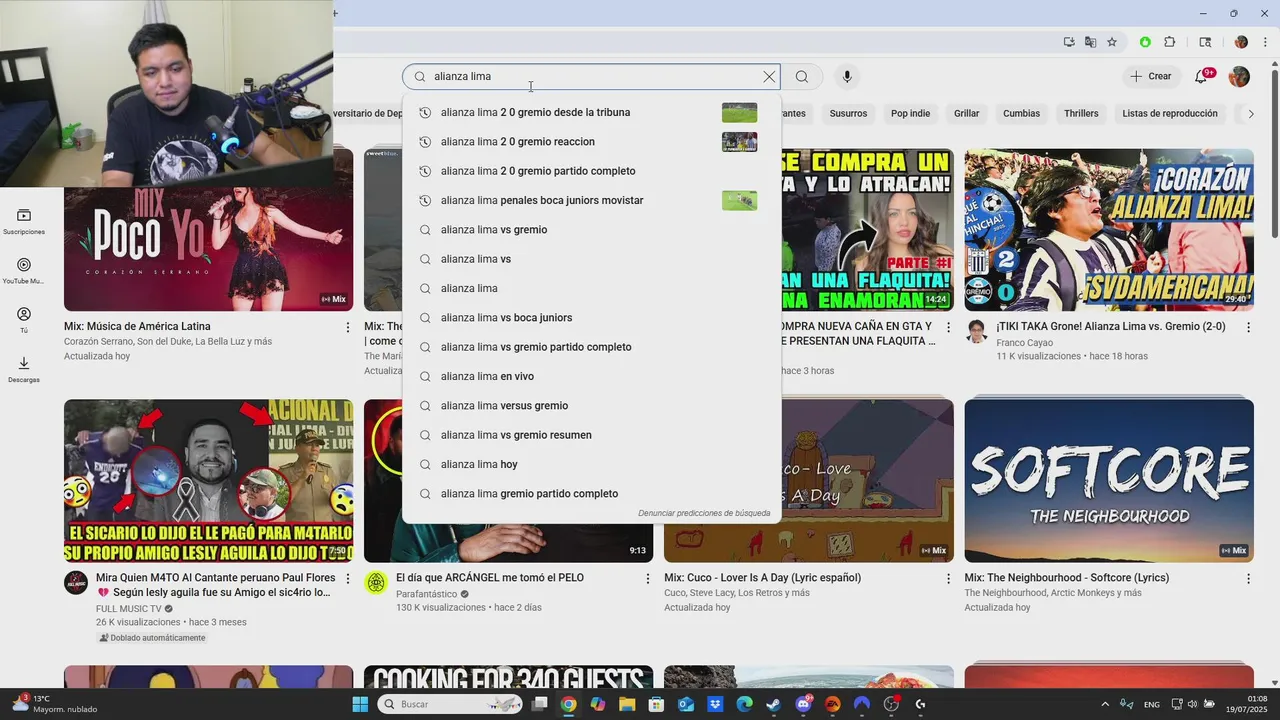The image size is (1280, 720).
Task: Select the Grillar category chip
Action: click(x=966, y=114)
